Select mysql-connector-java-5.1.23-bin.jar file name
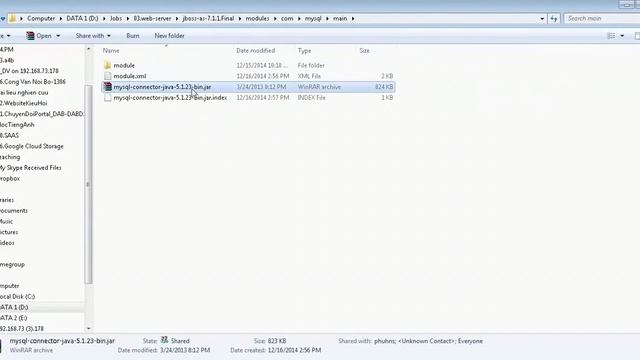Image resolution: width=640 pixels, height=360 pixels. 162,87
